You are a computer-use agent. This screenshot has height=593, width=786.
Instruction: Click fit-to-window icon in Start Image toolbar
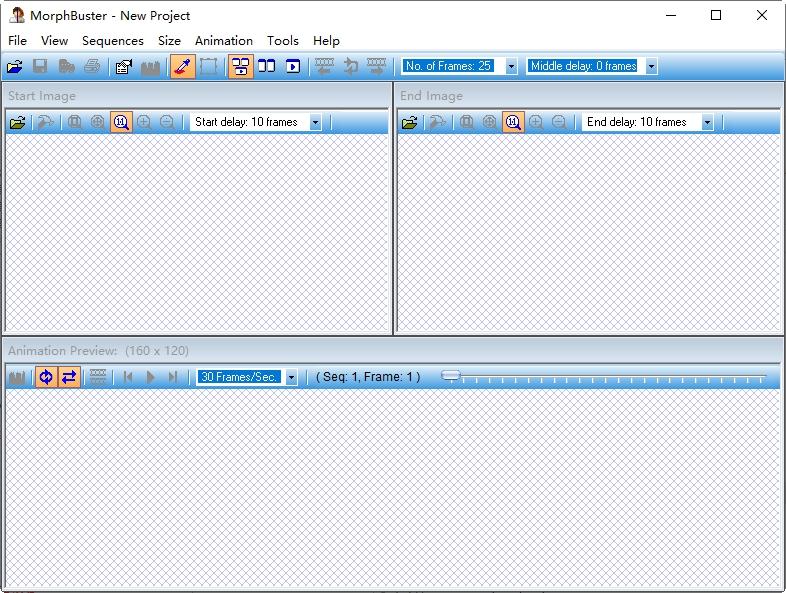tap(75, 122)
